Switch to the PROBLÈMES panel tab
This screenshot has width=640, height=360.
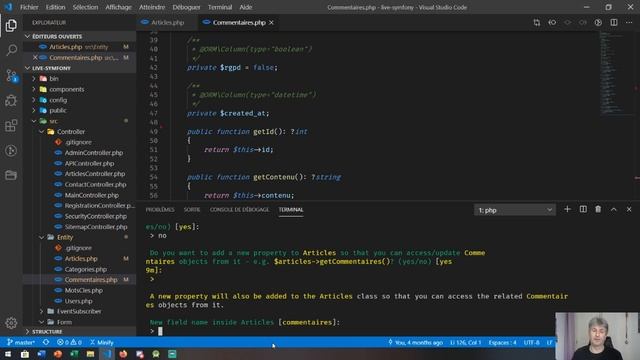[160, 210]
